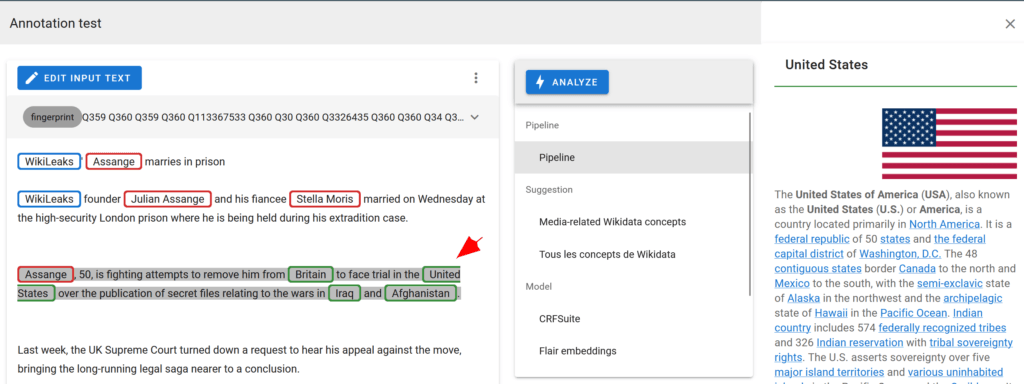Click the Suggestion section label

(x=549, y=189)
